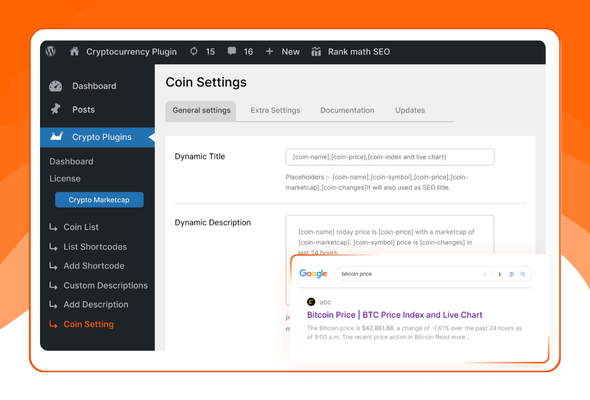
Task: Click the Dynamic Description label
Action: pos(213,222)
